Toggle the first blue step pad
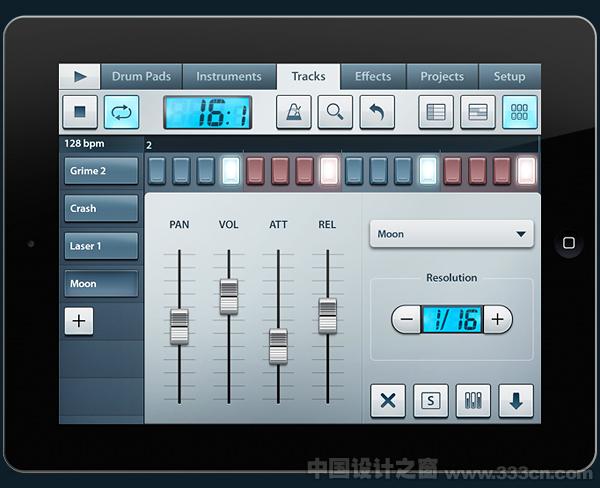This screenshot has height=488, width=600. tap(157, 171)
